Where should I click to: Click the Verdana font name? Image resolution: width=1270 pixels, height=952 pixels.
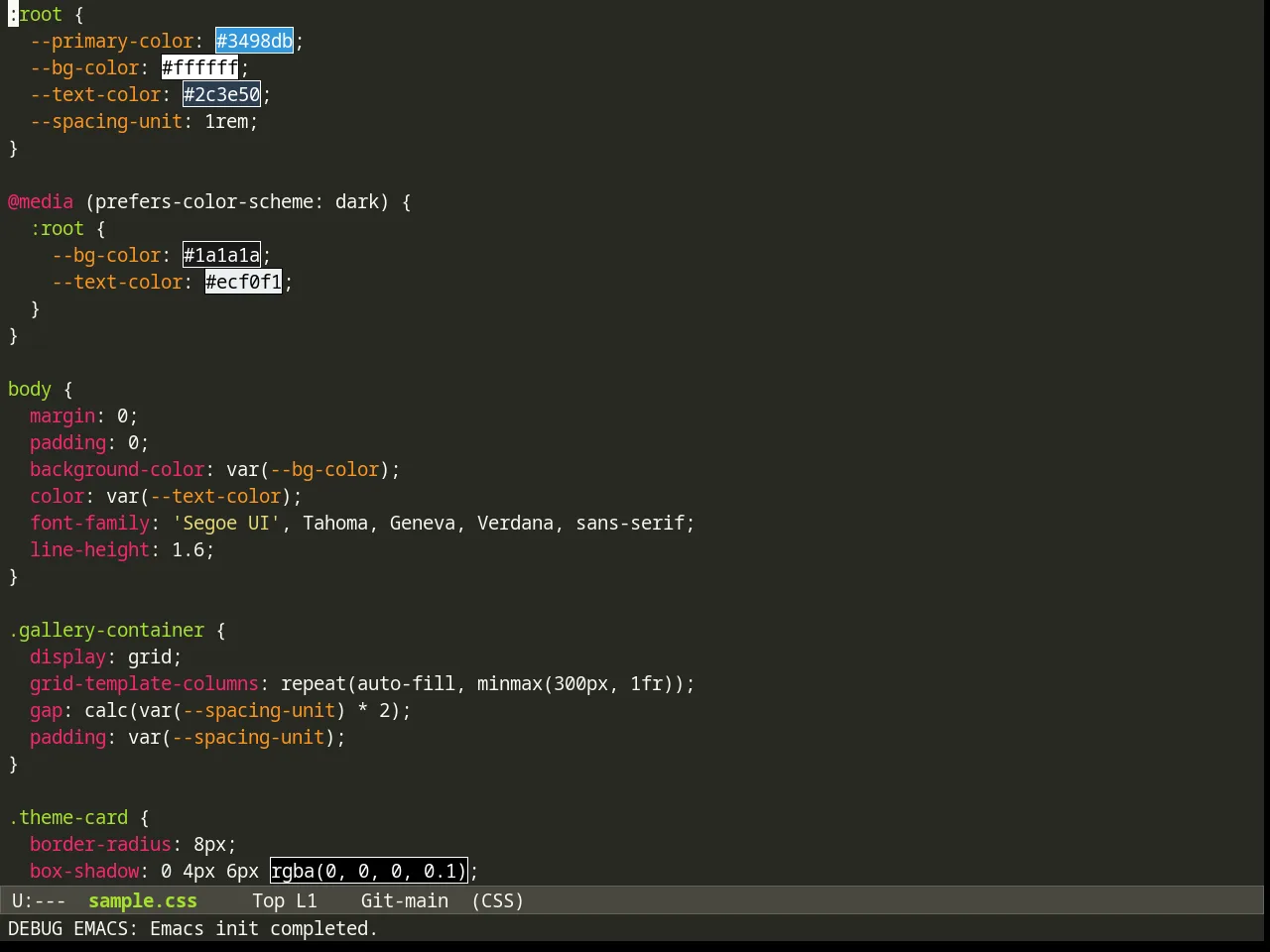[515, 523]
